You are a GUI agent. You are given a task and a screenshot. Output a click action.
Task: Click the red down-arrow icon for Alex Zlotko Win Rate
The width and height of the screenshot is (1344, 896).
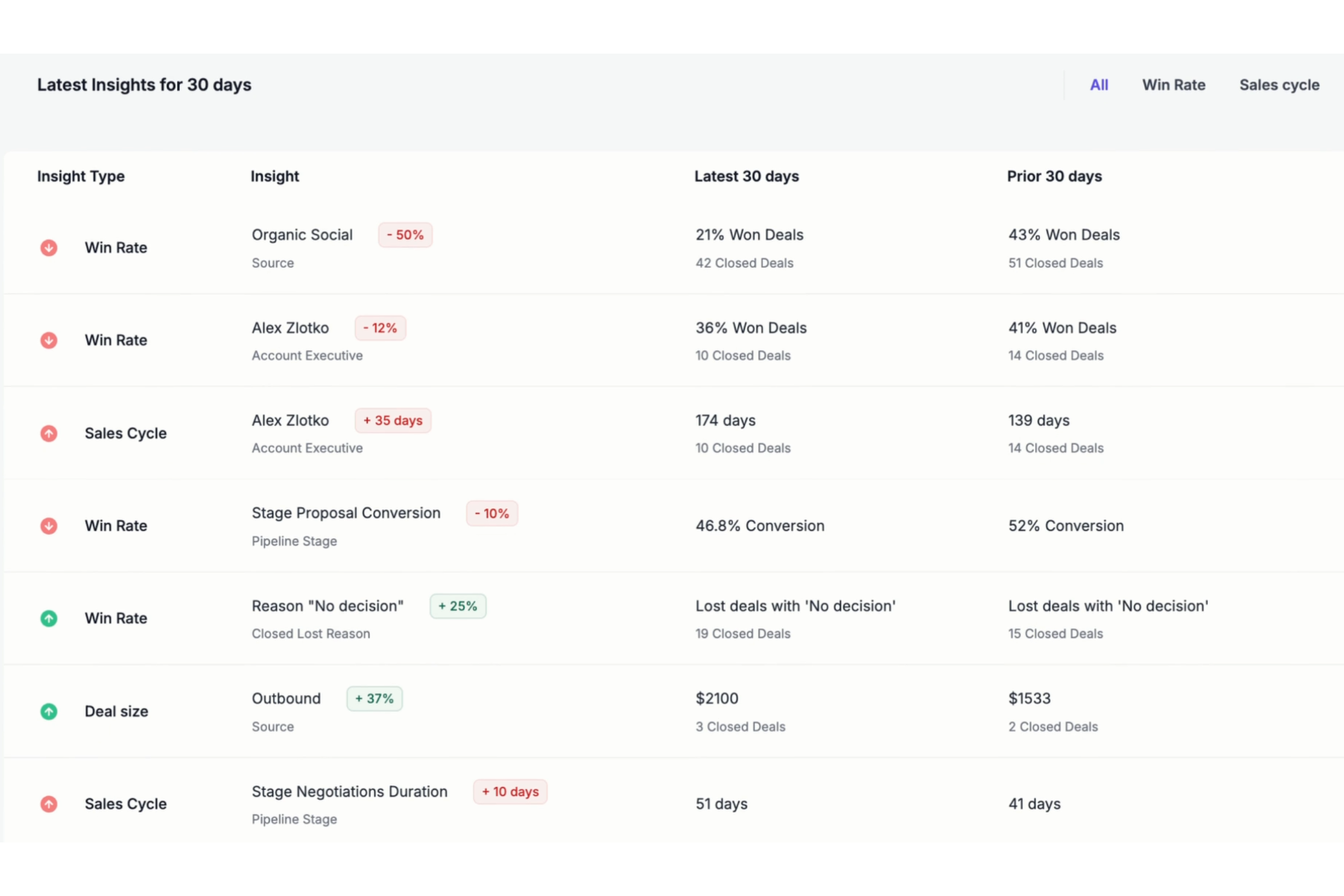tap(48, 340)
